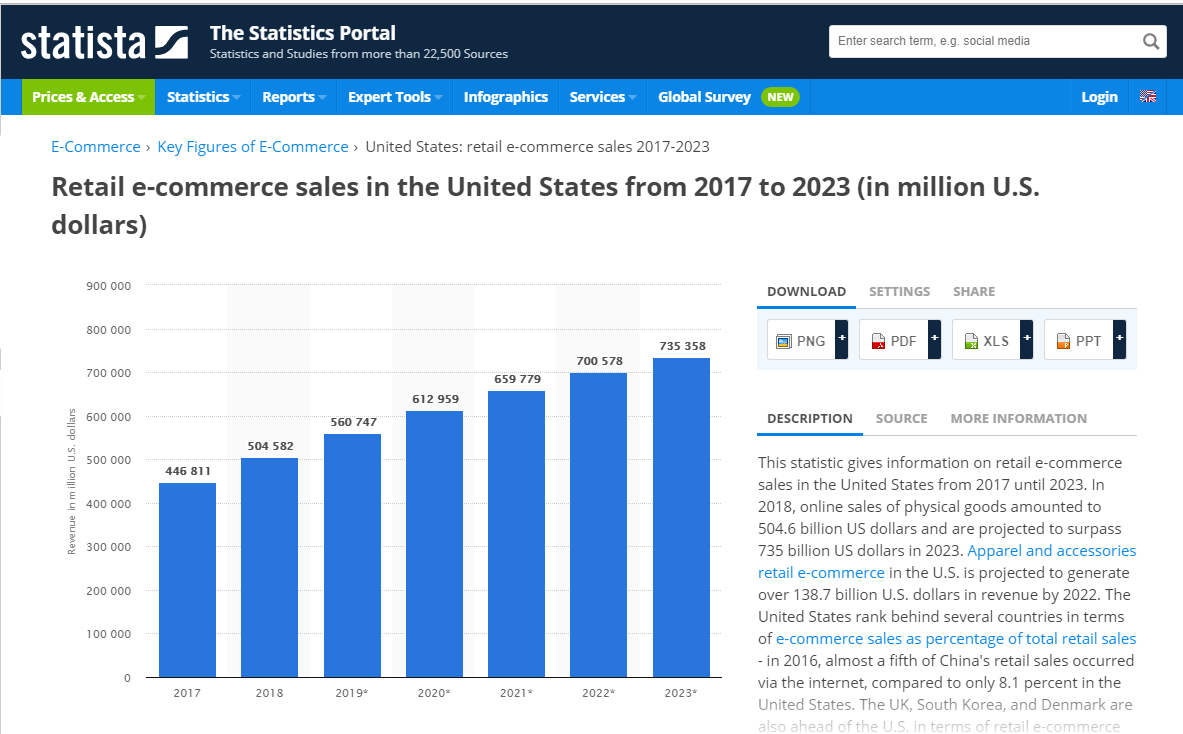Switch to the SOURCE tab
Viewport: 1183px width, 734px height.
click(901, 418)
